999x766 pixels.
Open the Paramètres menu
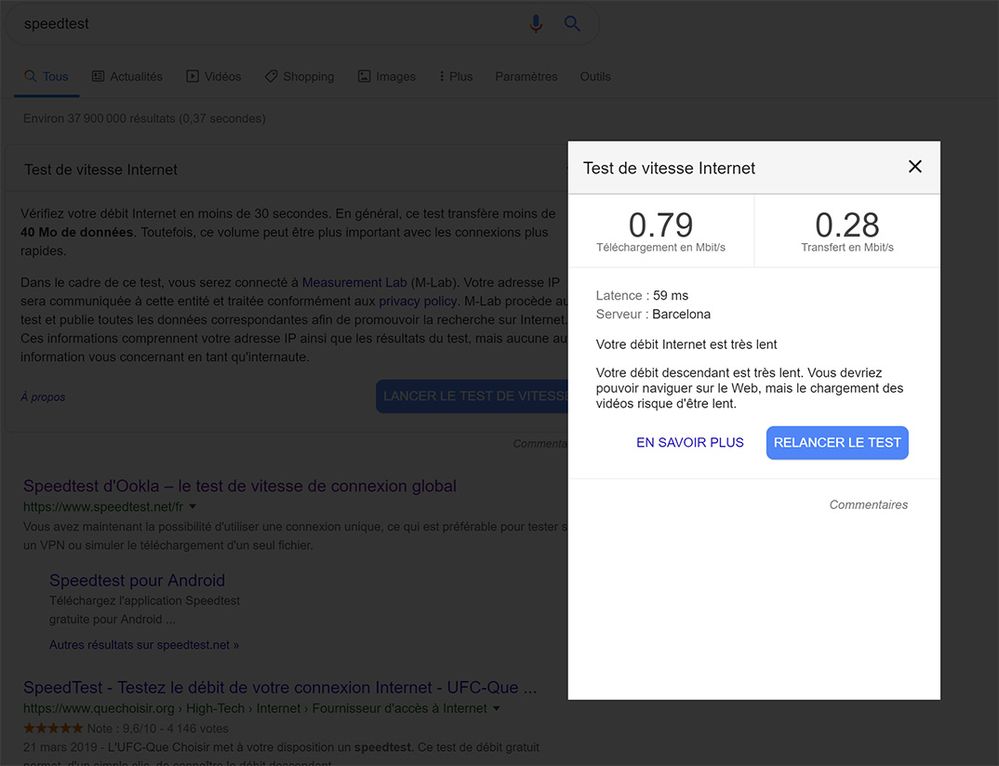click(x=526, y=76)
